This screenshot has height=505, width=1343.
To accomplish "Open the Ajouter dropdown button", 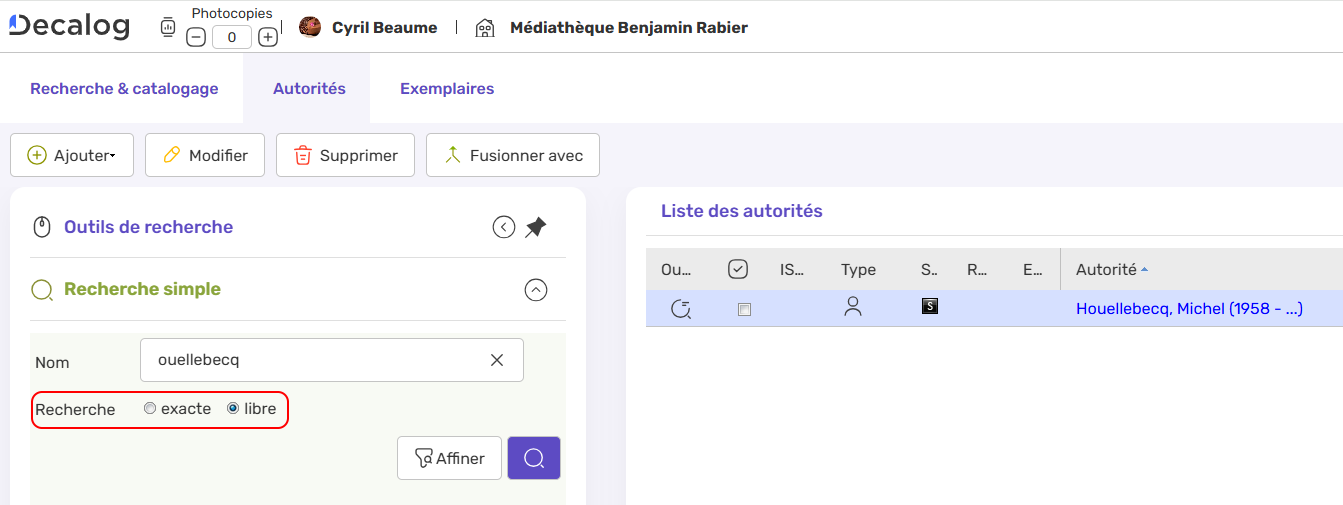I will (72, 155).
